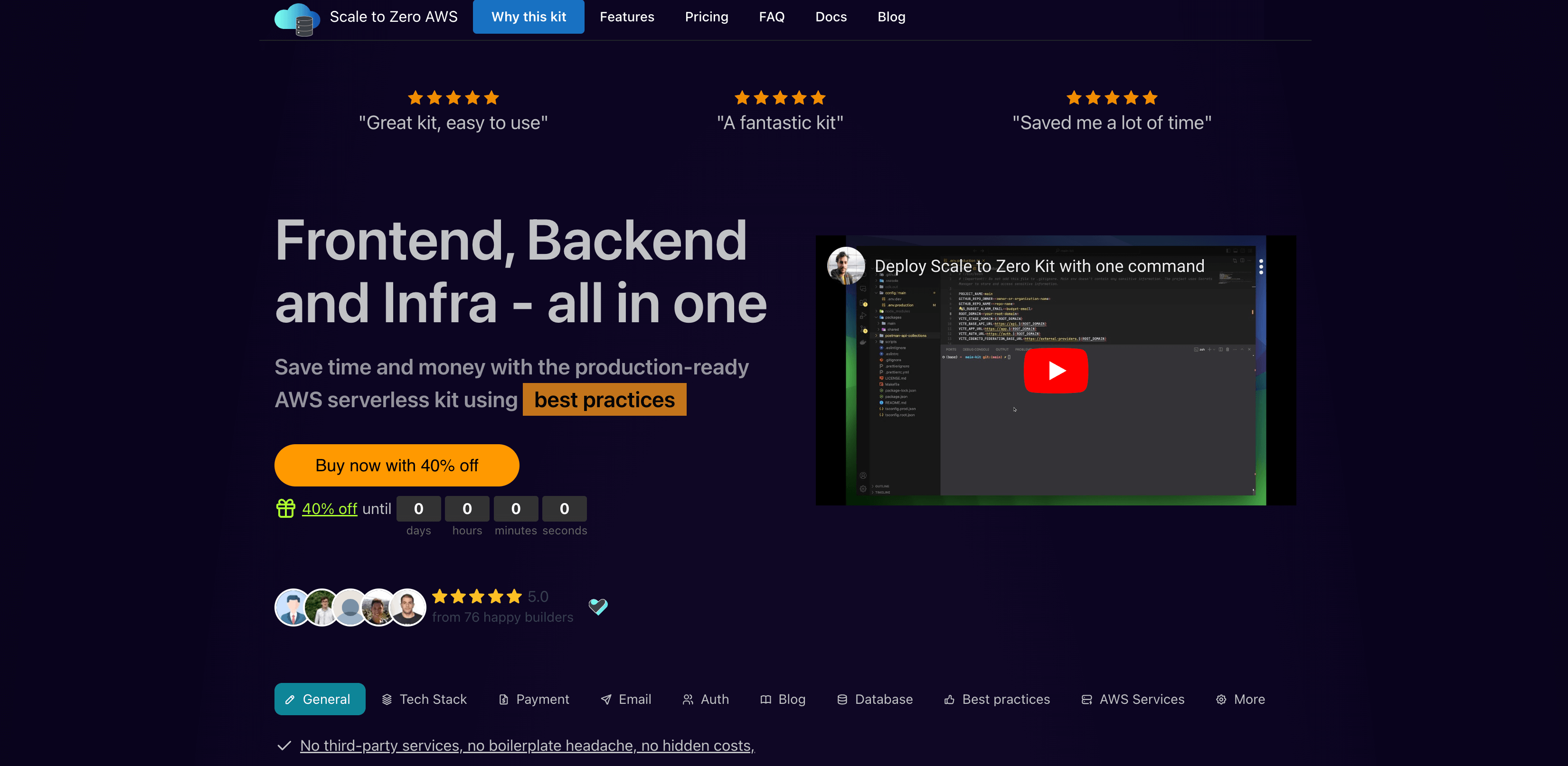Click the Frontend, Backend and Infra headline
Screen dimensions: 1568x766
(x=520, y=272)
